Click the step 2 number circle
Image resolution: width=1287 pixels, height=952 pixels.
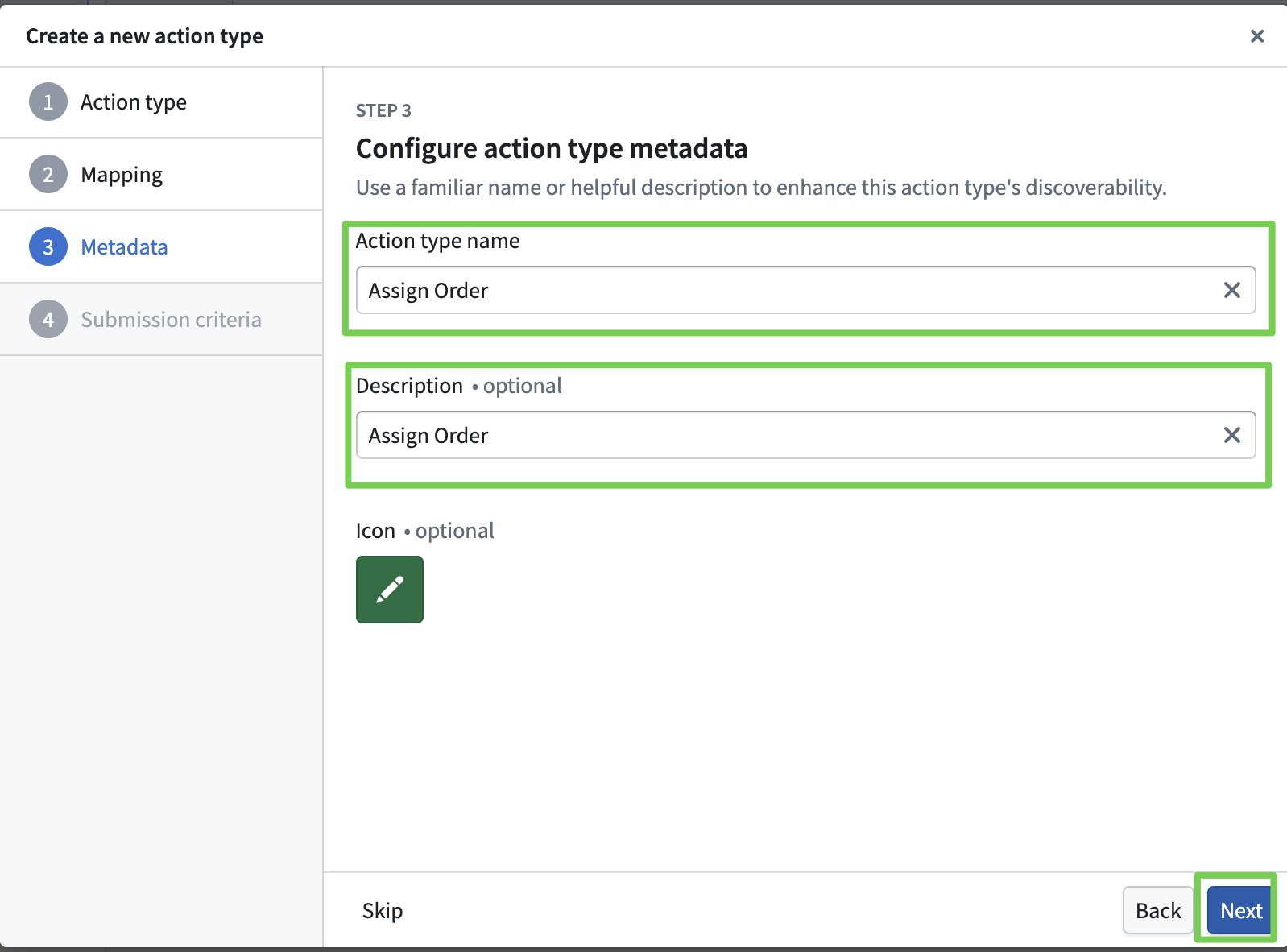point(48,175)
